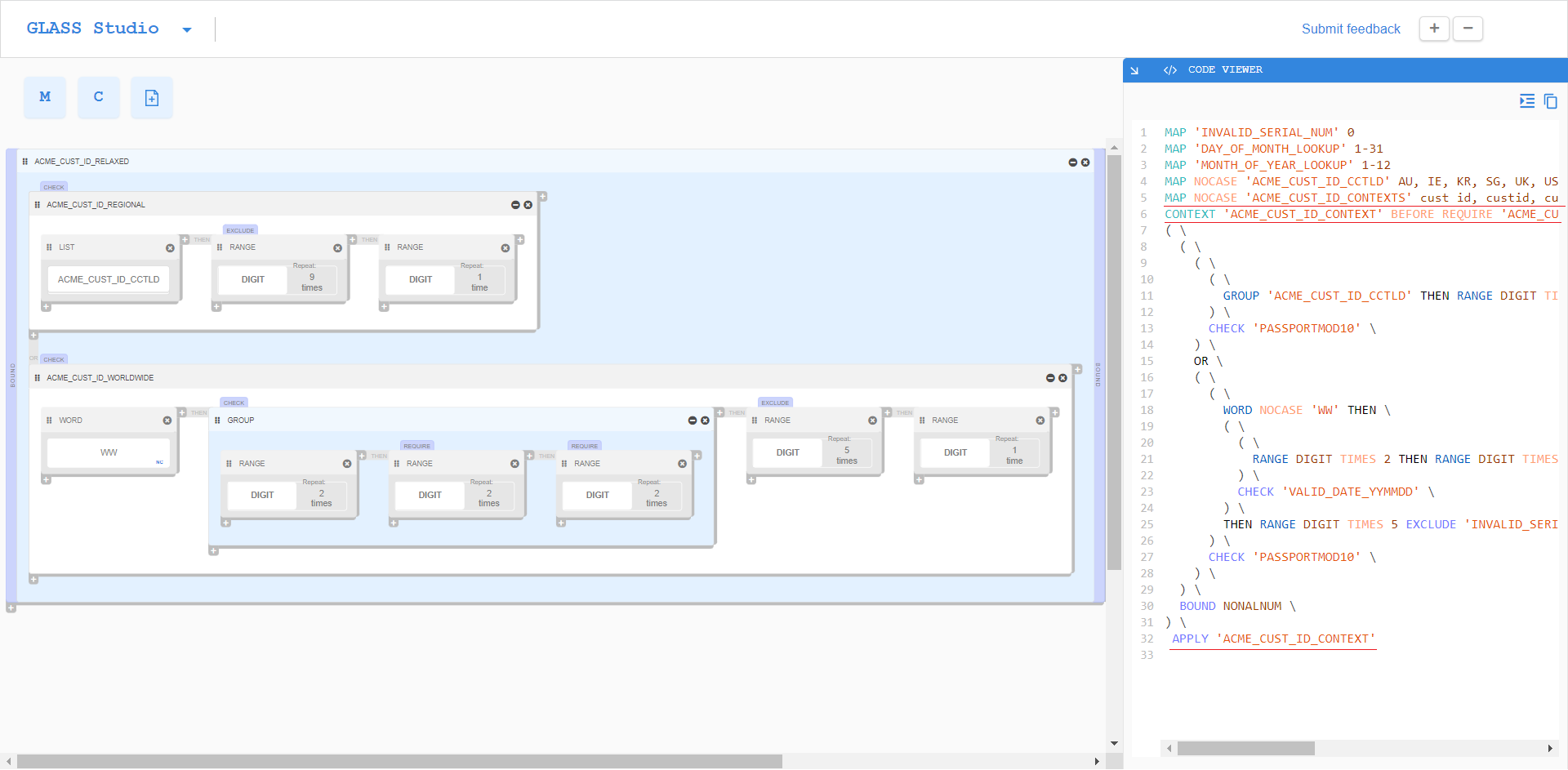Image resolution: width=1568 pixels, height=770 pixels.
Task: Click the indent/format code icon
Action: point(1526,101)
